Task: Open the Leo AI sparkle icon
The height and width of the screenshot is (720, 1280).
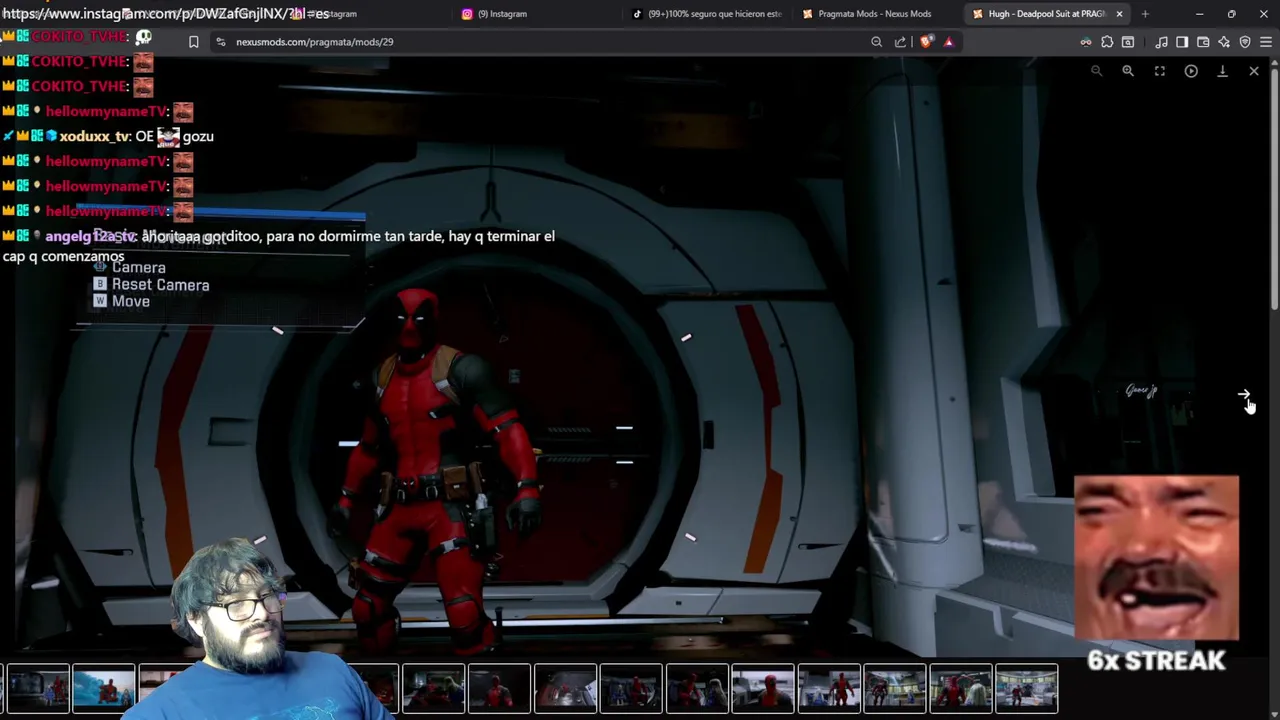Action: (x=1224, y=42)
